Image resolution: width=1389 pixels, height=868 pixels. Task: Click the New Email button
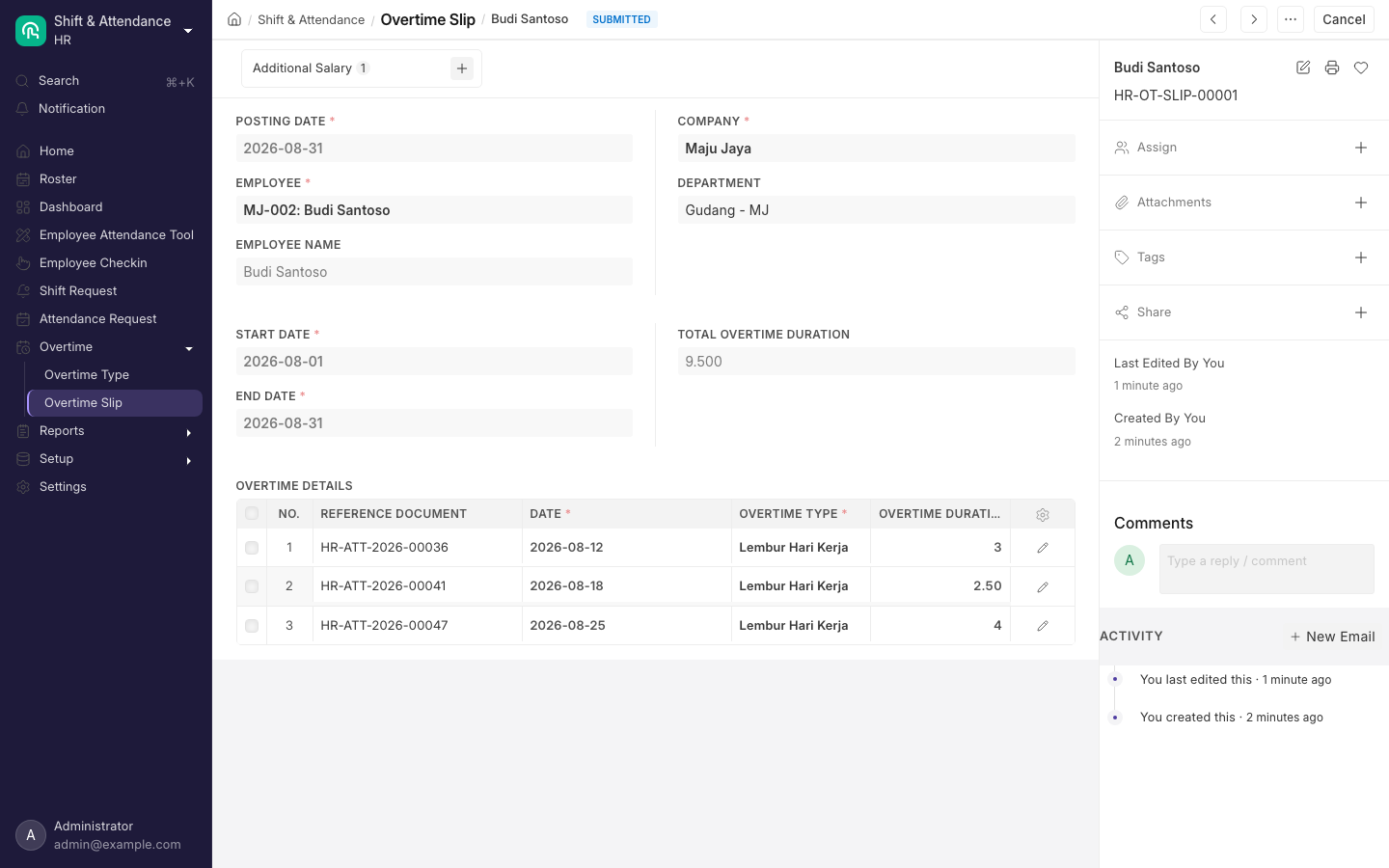(x=1332, y=637)
